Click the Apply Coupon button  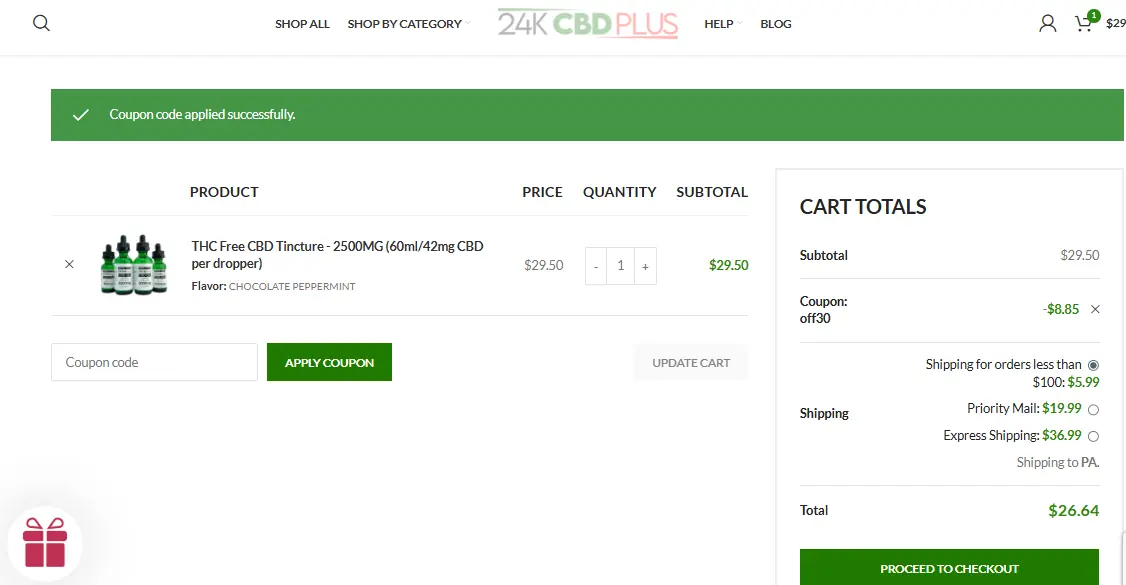[329, 362]
